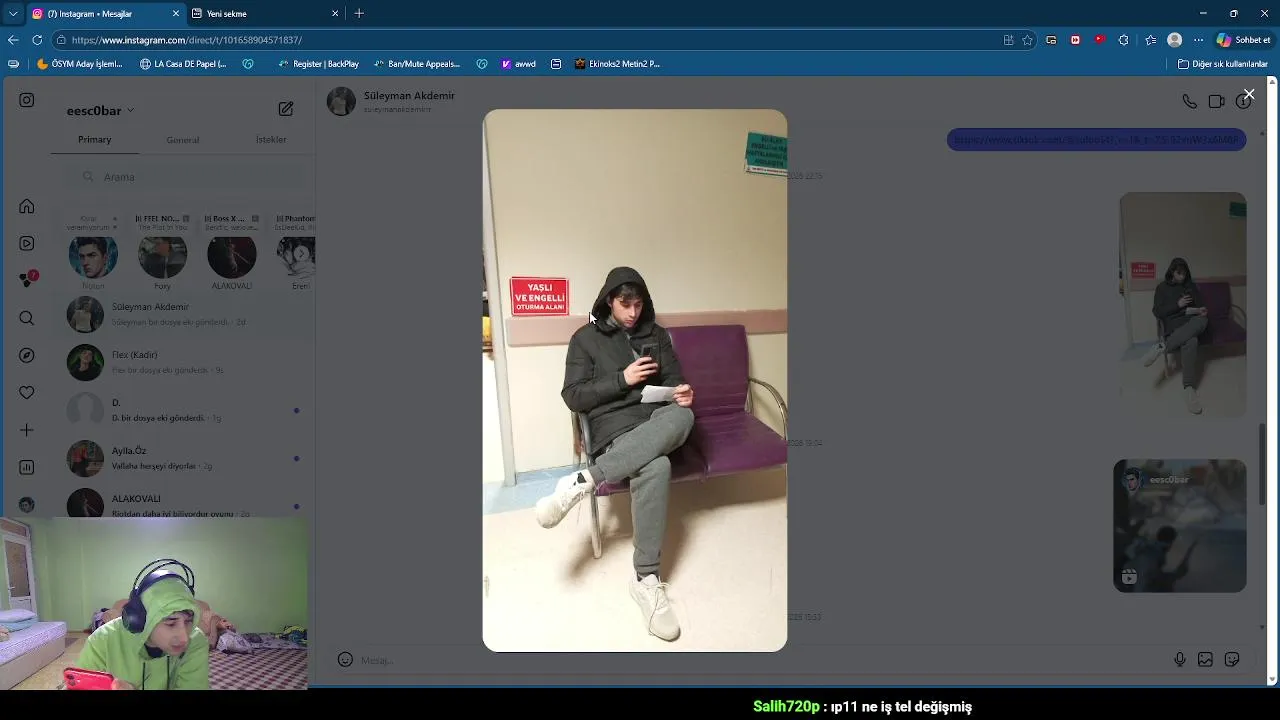
Task: Open the Aylla.Öz conversation
Action: (183, 458)
